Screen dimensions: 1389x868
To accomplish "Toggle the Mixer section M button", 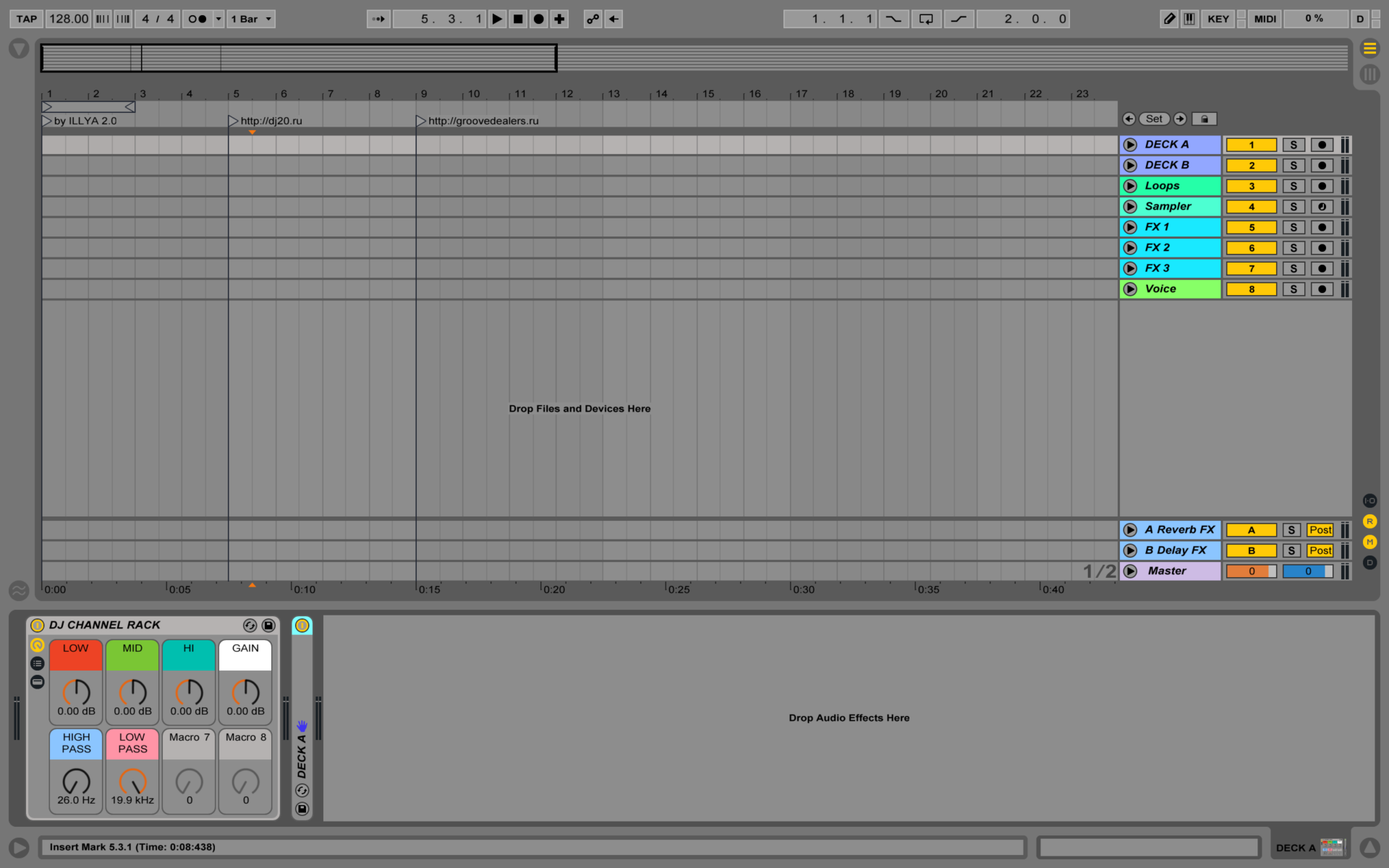I will [1369, 542].
